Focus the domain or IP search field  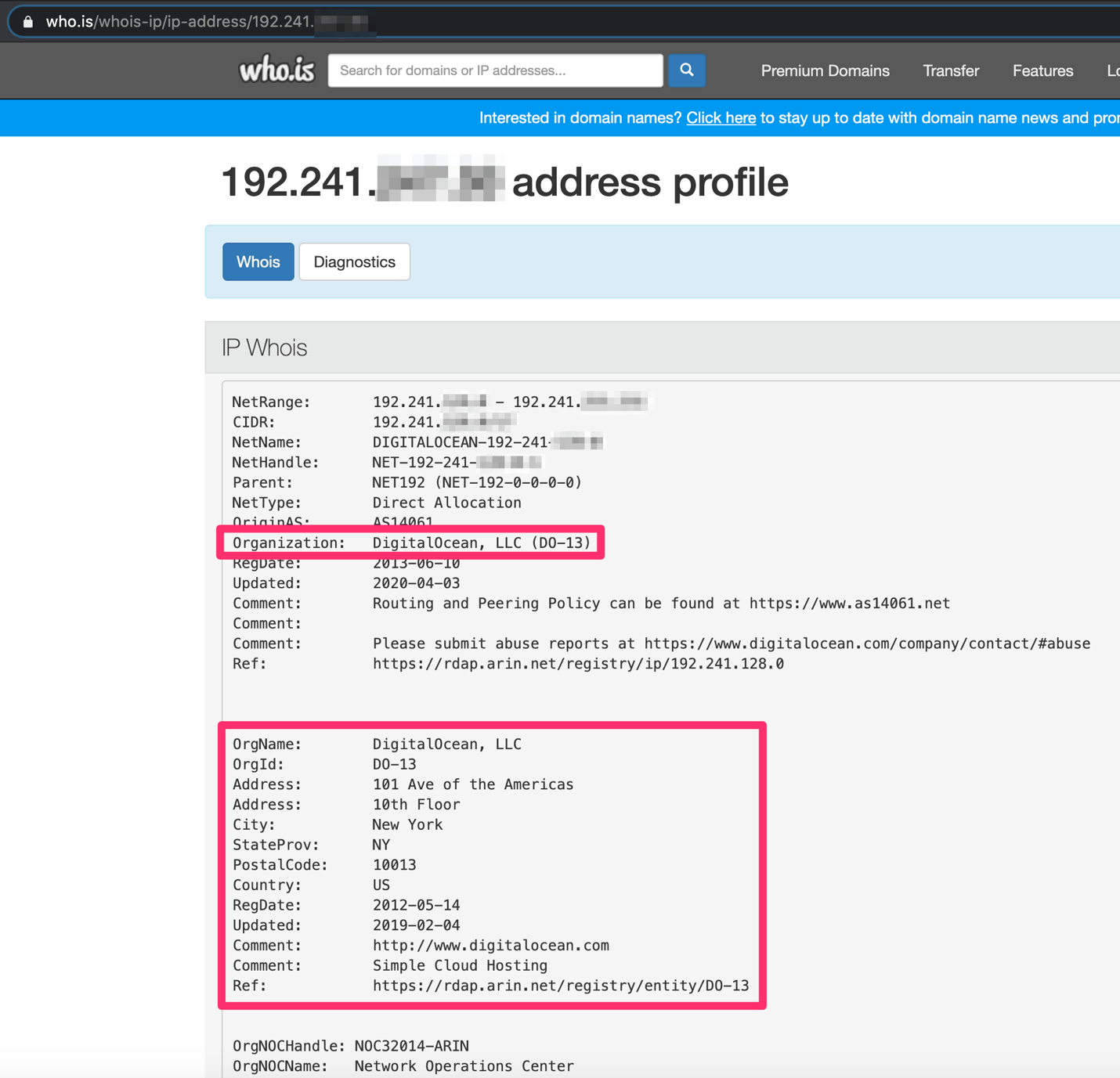[495, 70]
